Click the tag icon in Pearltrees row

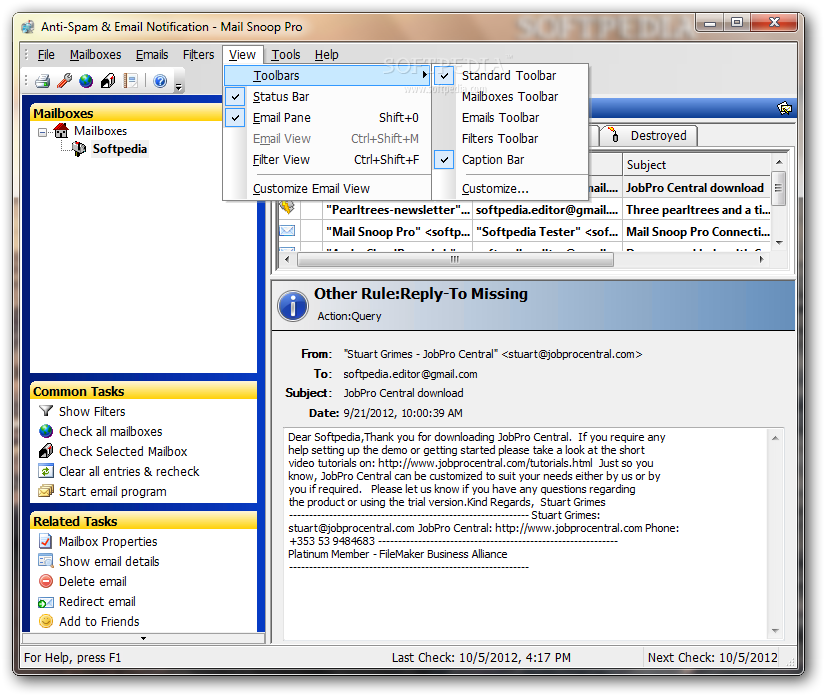(x=287, y=208)
